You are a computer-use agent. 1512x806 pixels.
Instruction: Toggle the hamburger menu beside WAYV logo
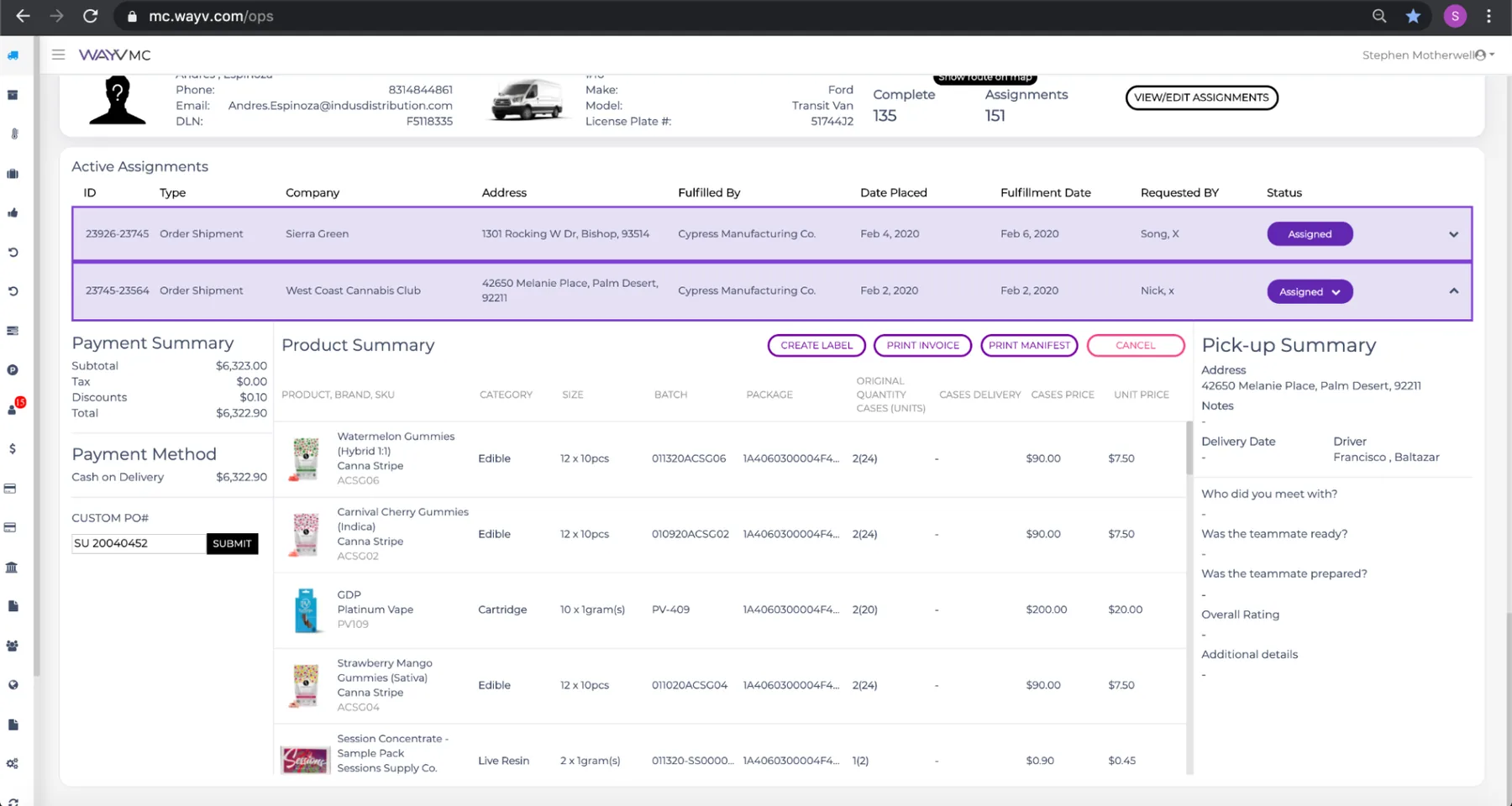[58, 55]
